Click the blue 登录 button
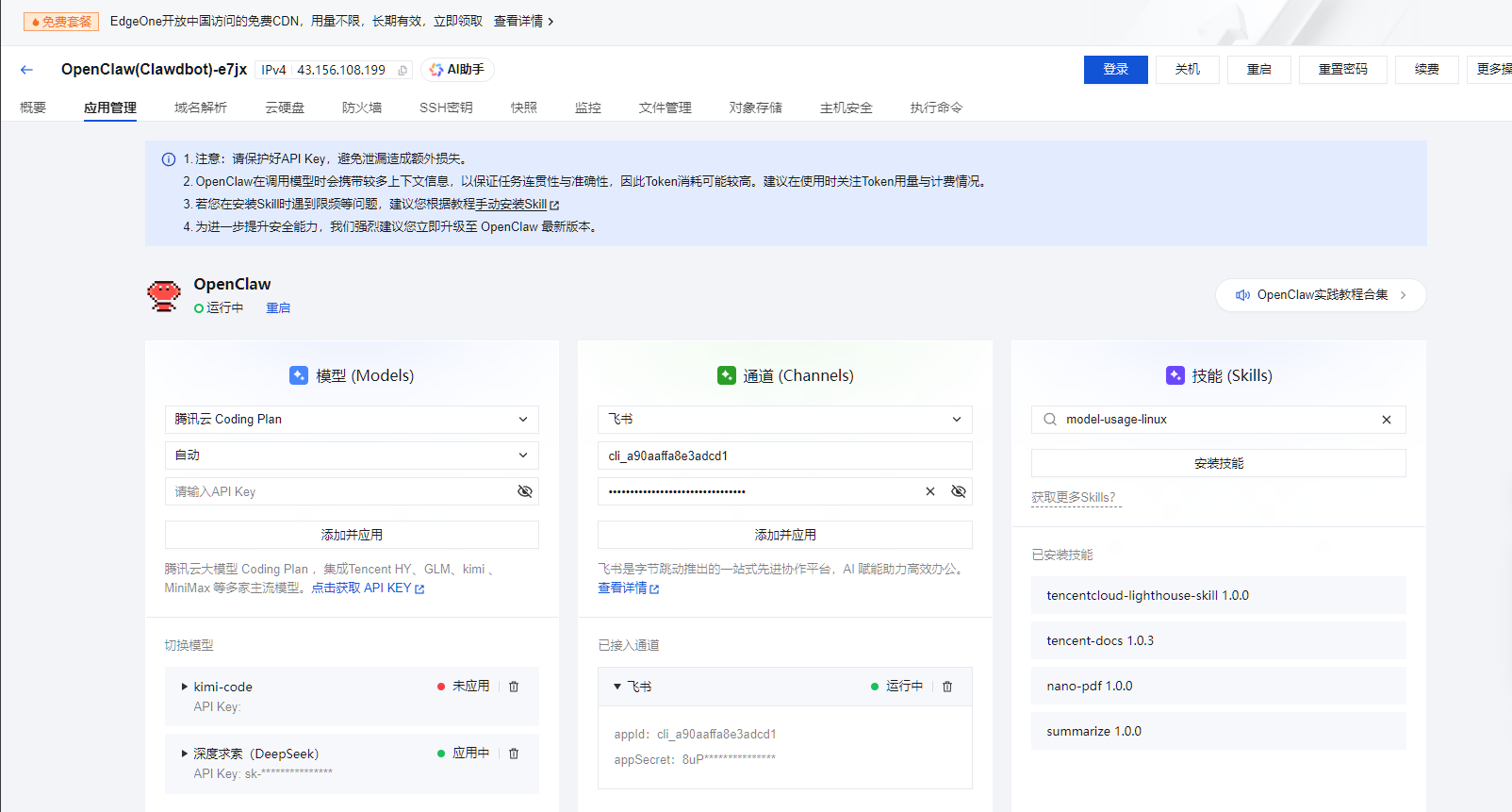This screenshot has width=1512, height=812. pyautogui.click(x=1115, y=70)
